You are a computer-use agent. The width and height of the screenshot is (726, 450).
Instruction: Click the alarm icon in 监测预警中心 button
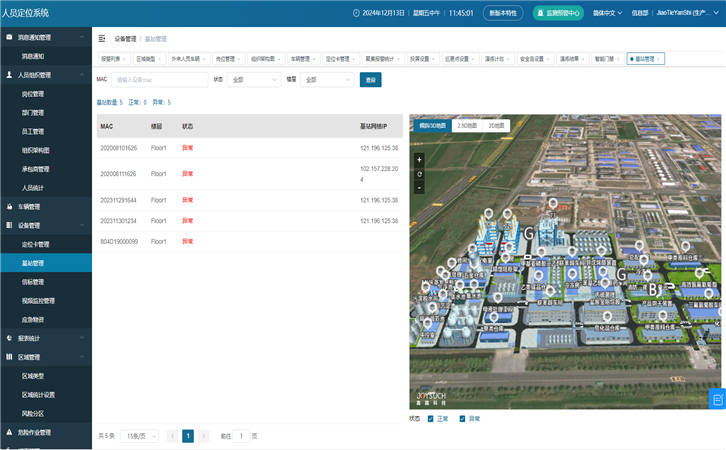[x=540, y=13]
